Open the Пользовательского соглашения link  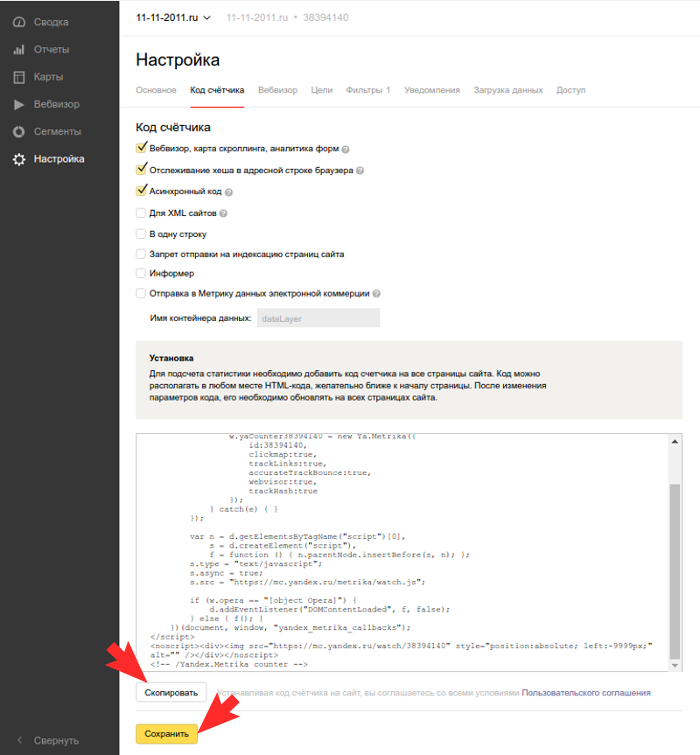[x=586, y=693]
